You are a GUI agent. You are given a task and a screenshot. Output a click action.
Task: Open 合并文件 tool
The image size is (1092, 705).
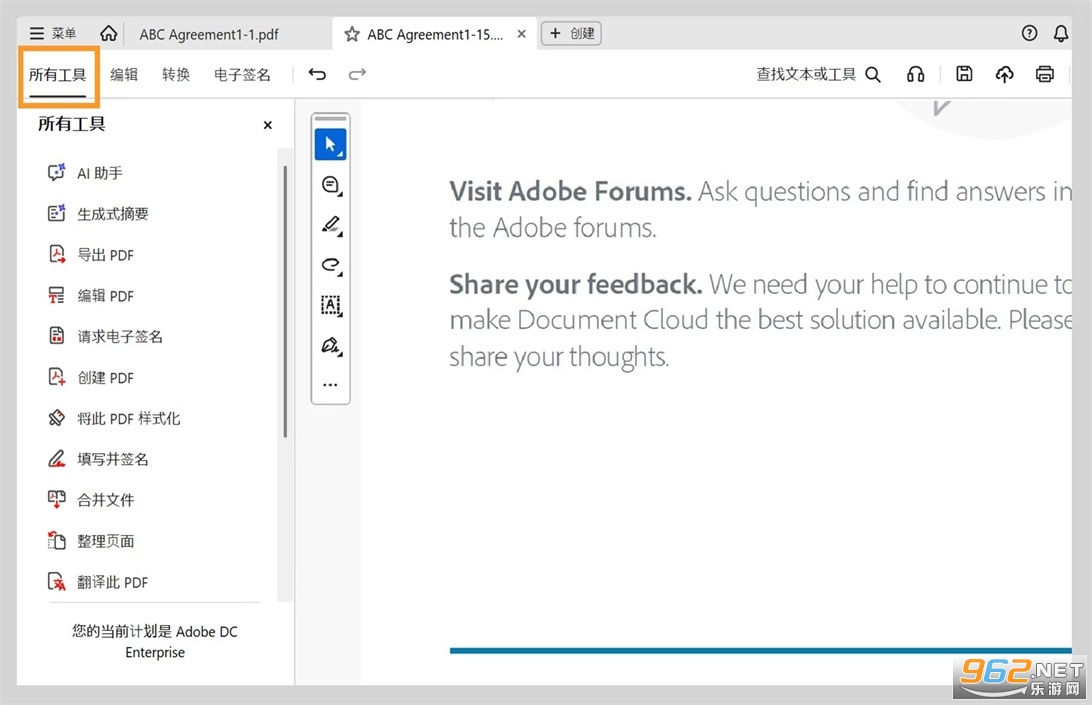tap(91, 499)
